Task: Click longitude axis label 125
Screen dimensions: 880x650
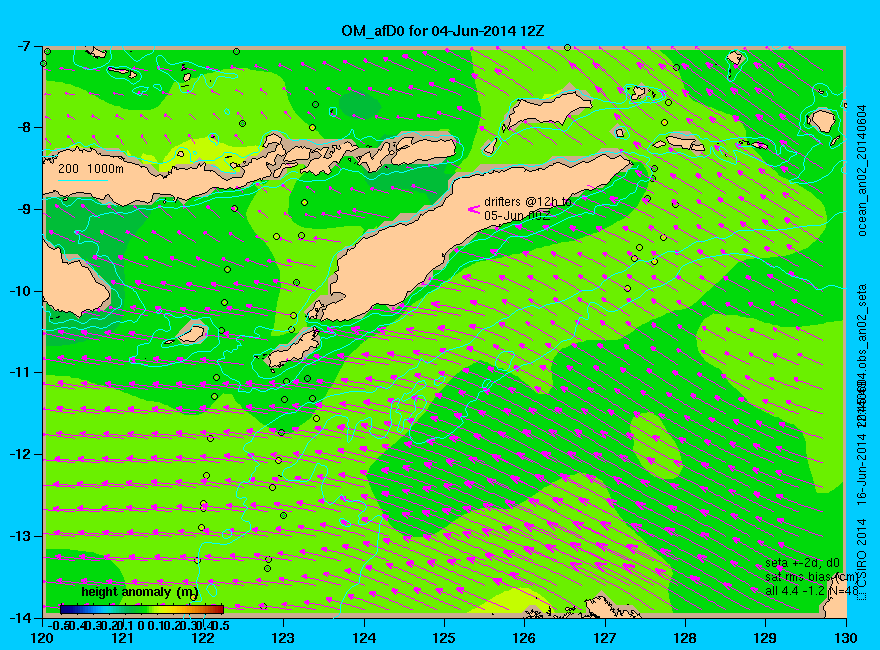Action: pyautogui.click(x=444, y=638)
